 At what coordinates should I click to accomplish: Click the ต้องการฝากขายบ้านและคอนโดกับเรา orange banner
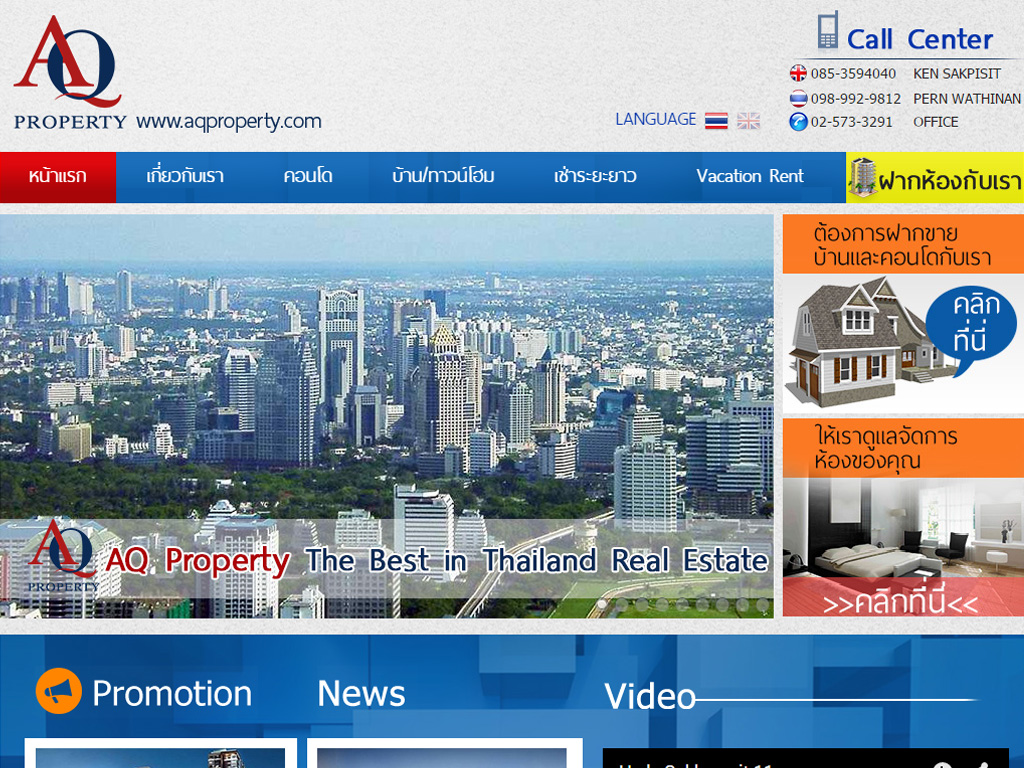pyautogui.click(x=903, y=244)
